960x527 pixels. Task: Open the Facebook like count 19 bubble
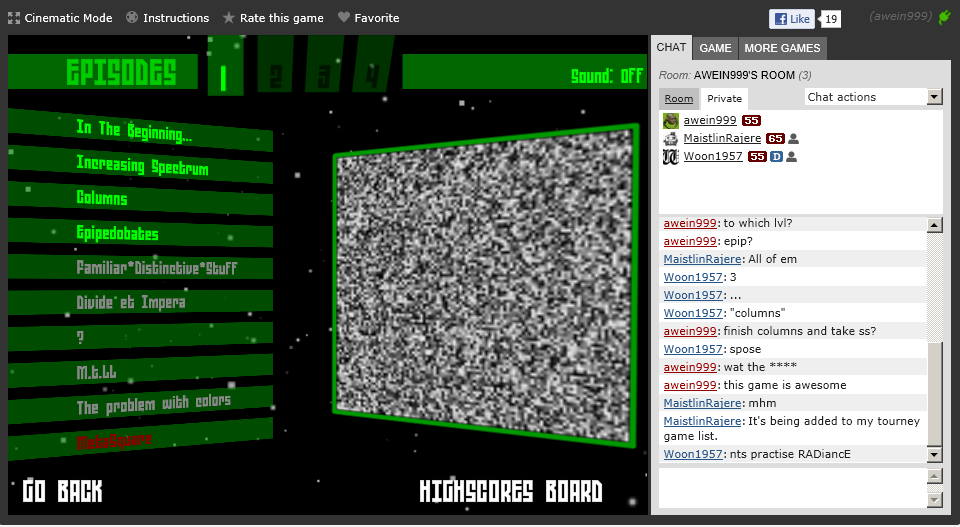coord(830,19)
